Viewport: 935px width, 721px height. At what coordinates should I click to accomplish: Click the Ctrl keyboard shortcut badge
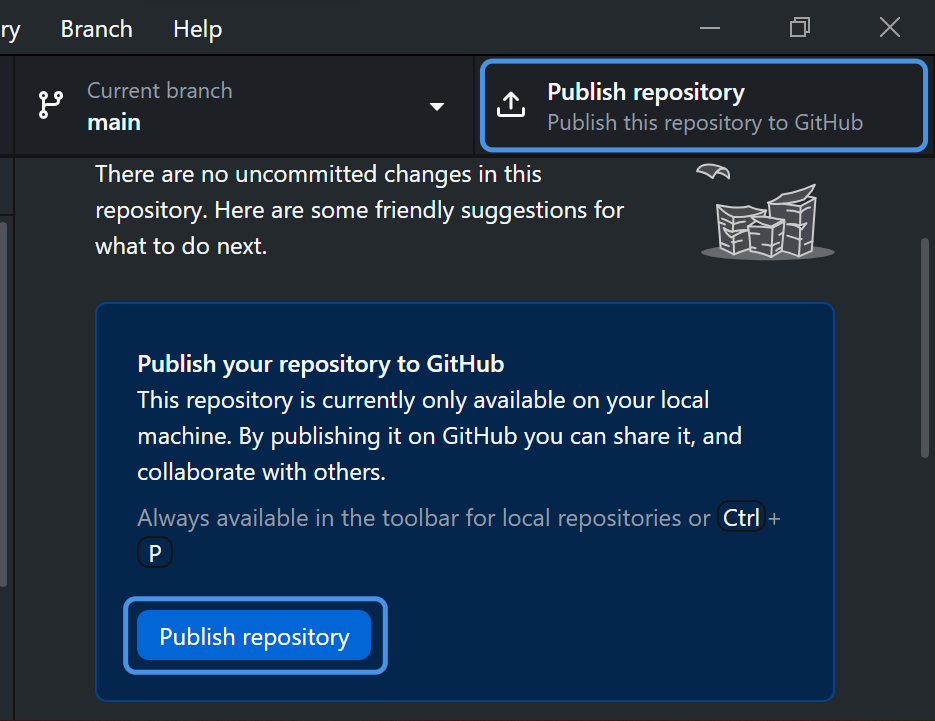pyautogui.click(x=741, y=518)
